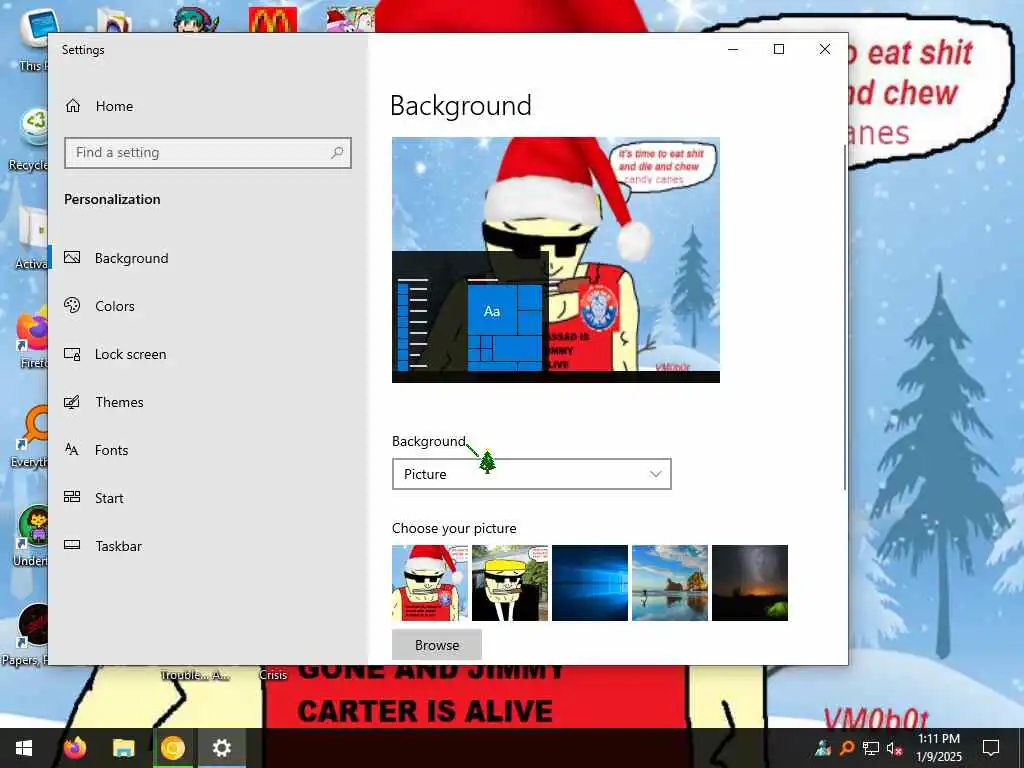Minimize the Settings window
The image size is (1024, 768).
click(733, 50)
